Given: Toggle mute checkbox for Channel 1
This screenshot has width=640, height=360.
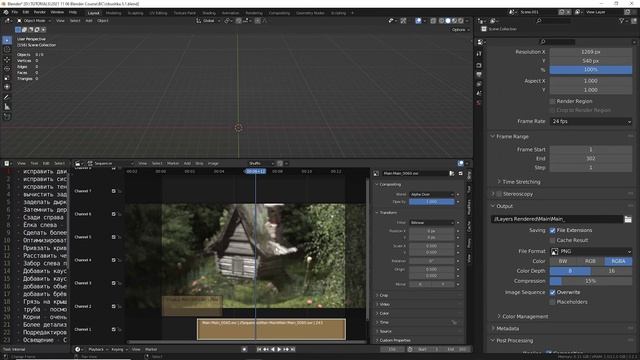Looking at the screenshot, I should [x=113, y=329].
